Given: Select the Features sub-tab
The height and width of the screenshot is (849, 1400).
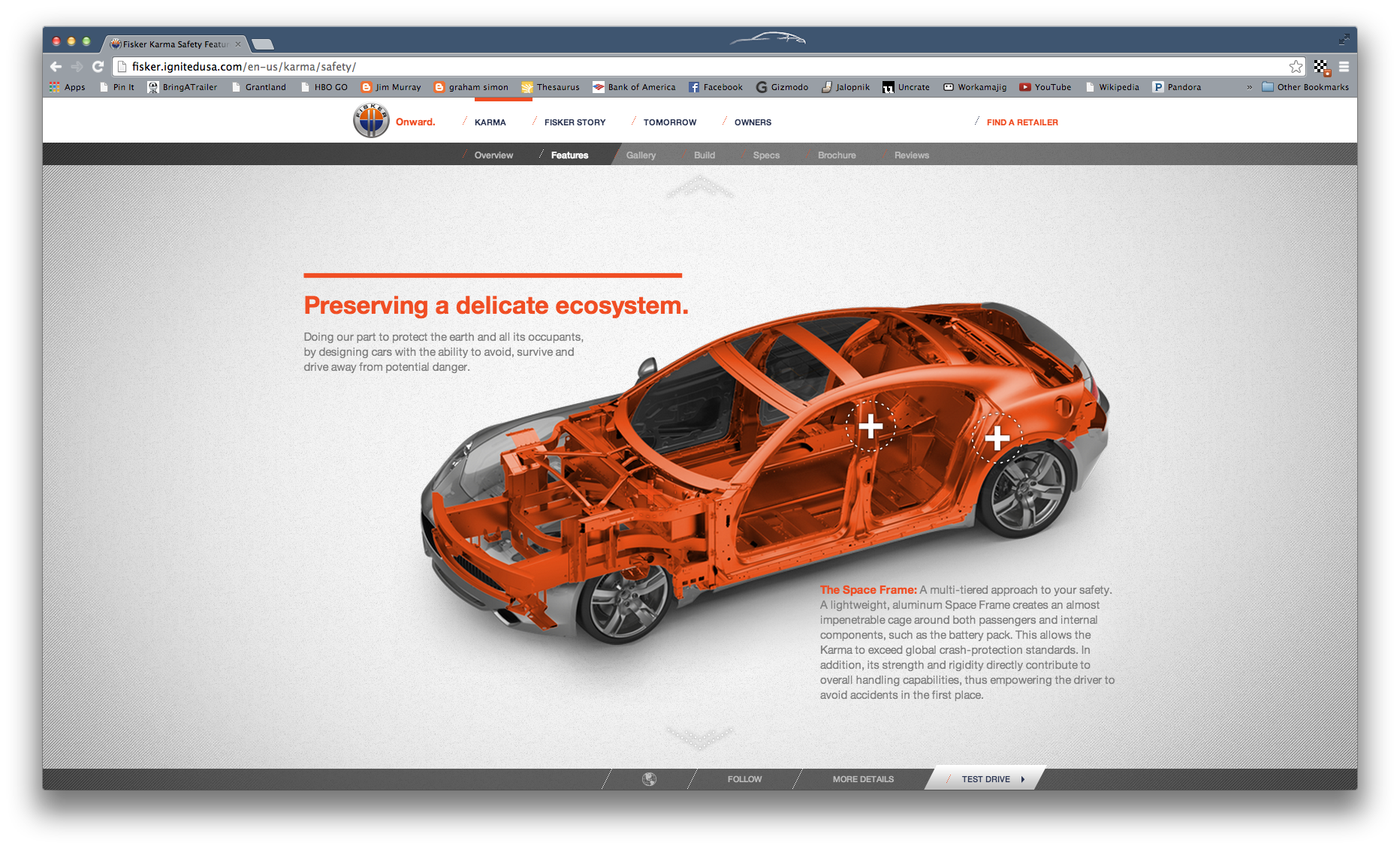Looking at the screenshot, I should (x=569, y=155).
